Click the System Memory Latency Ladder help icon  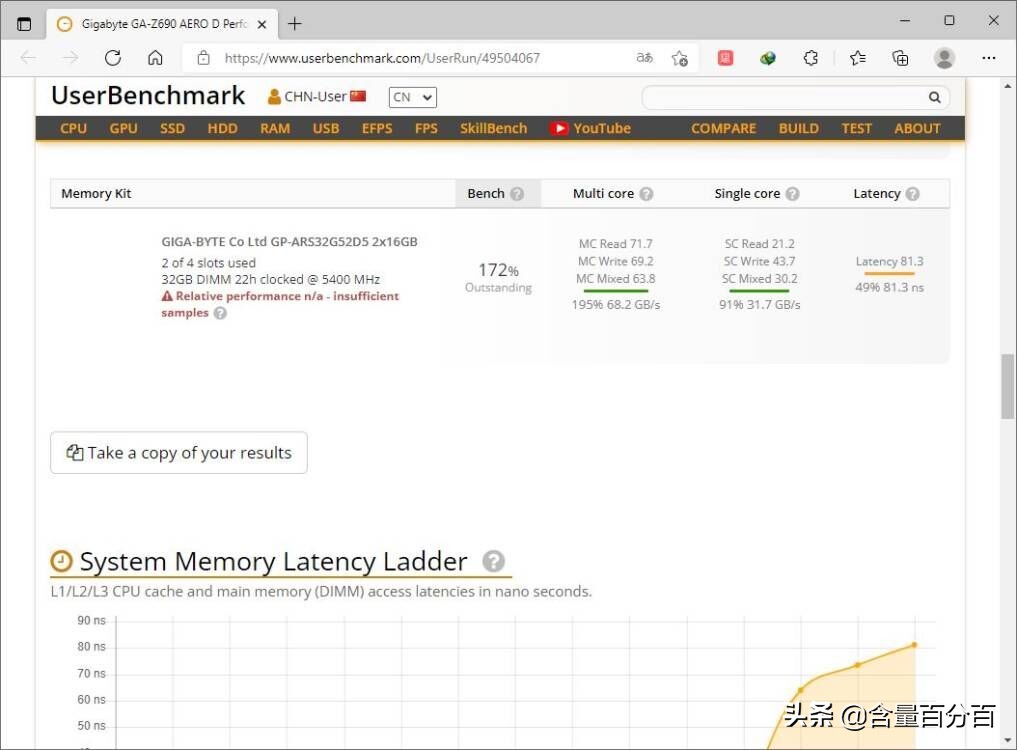pos(494,561)
